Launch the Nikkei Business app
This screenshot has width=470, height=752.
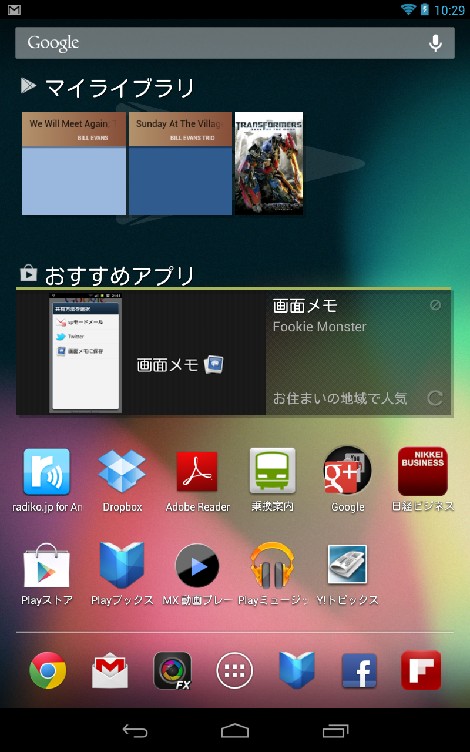pos(423,472)
